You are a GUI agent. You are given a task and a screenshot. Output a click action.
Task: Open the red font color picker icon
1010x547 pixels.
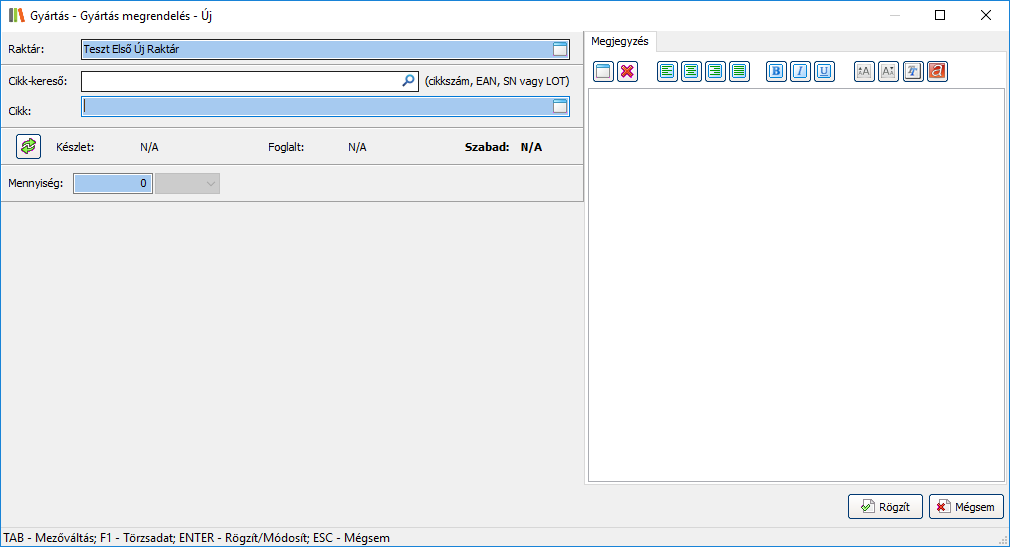(x=937, y=71)
